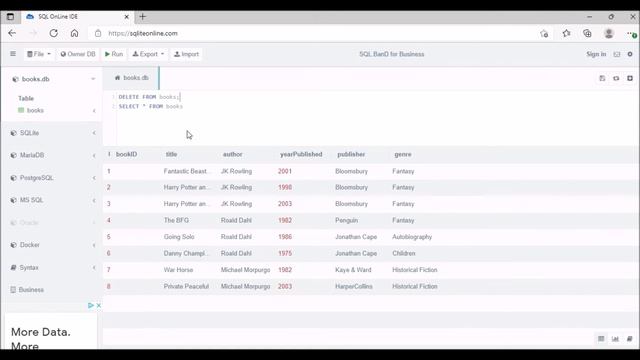Open the hamburger menu in the toolbar

tap(13, 54)
